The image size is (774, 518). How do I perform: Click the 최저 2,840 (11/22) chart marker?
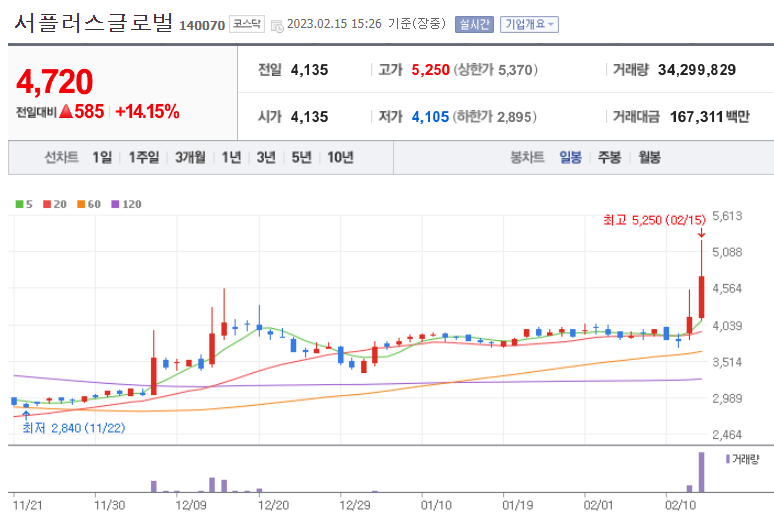[x=74, y=428]
